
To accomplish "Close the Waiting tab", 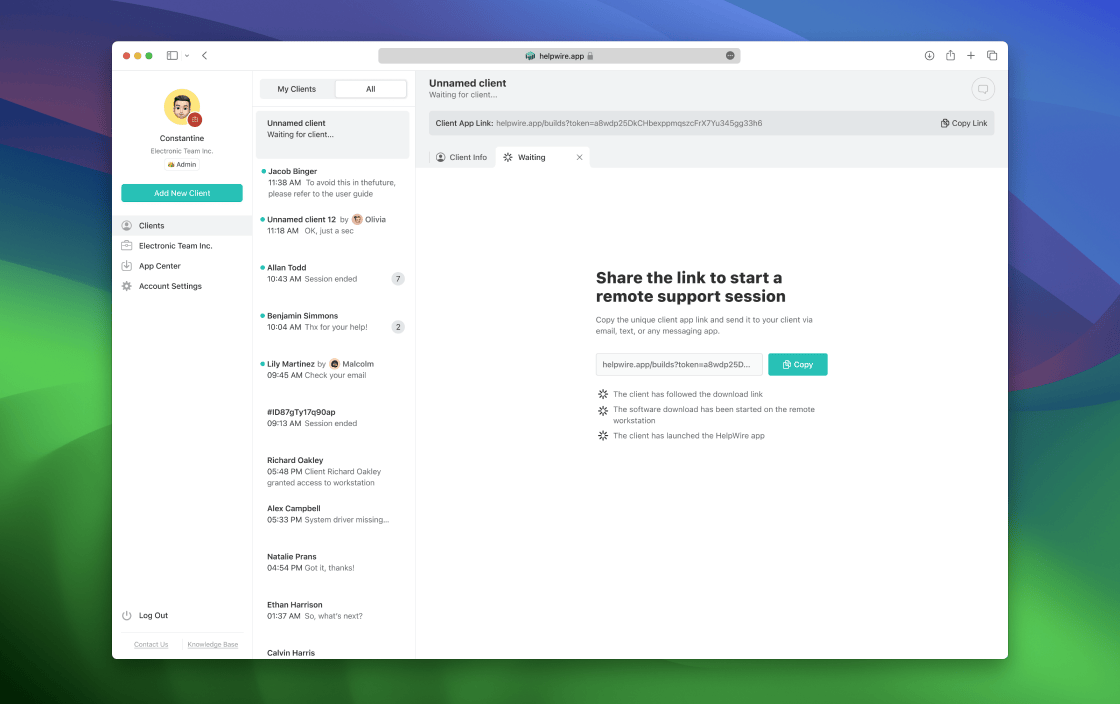I will coord(579,158).
